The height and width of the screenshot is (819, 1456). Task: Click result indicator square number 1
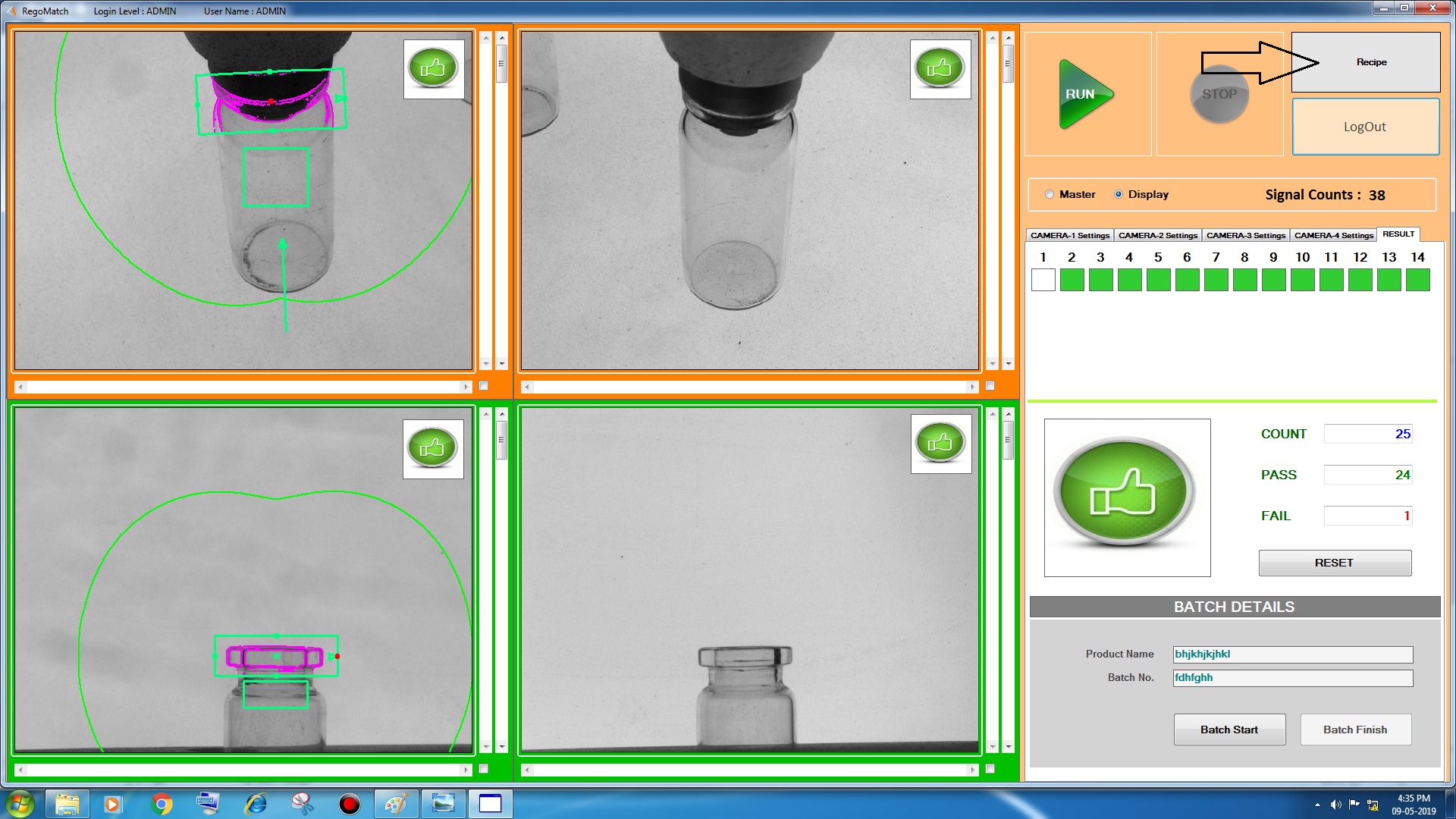[1043, 280]
